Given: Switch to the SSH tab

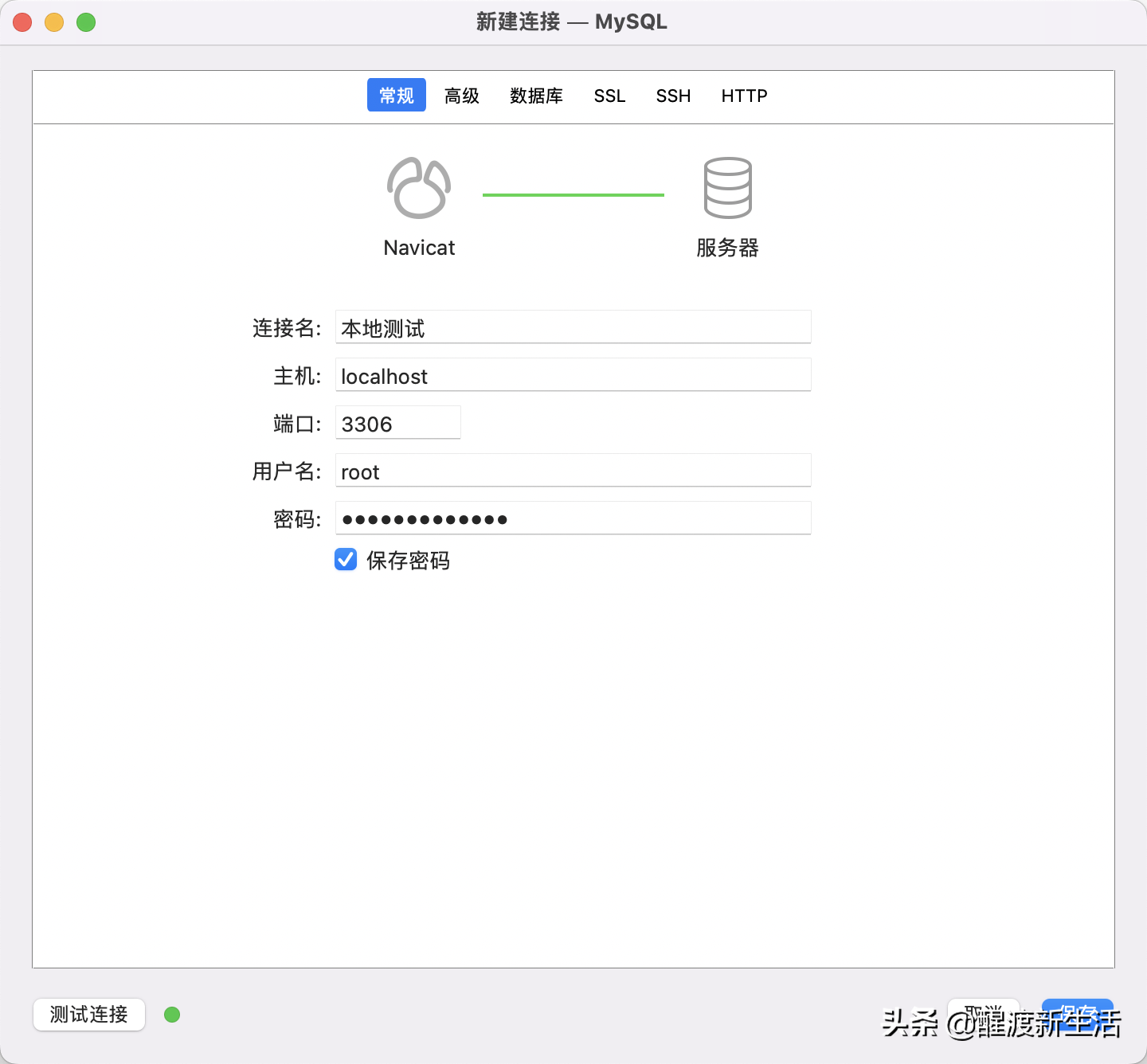Looking at the screenshot, I should click(673, 96).
